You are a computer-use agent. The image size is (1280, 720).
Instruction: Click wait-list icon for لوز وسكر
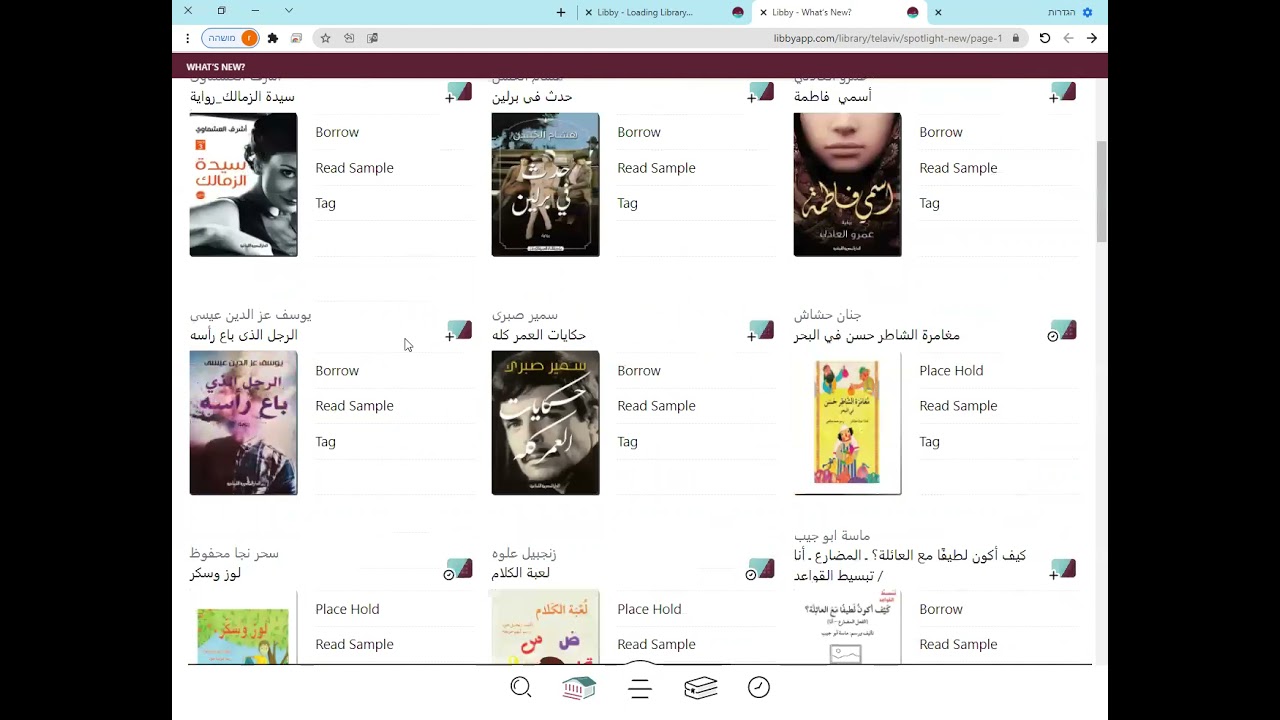pyautogui.click(x=459, y=570)
